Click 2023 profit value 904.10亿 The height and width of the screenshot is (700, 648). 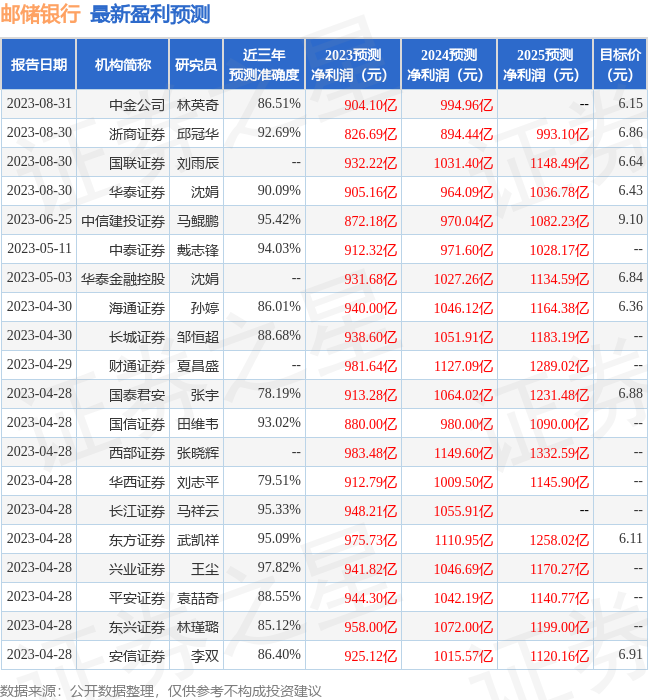(370, 105)
